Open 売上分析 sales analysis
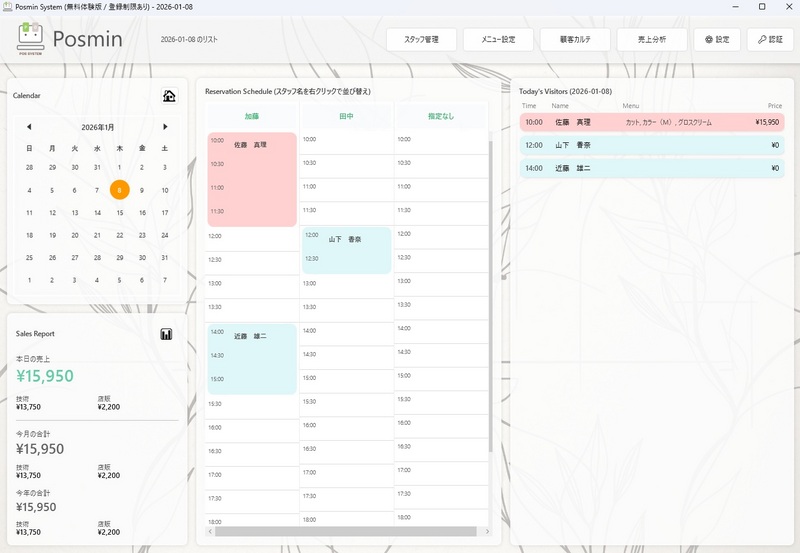The height and width of the screenshot is (553, 800). coord(650,40)
